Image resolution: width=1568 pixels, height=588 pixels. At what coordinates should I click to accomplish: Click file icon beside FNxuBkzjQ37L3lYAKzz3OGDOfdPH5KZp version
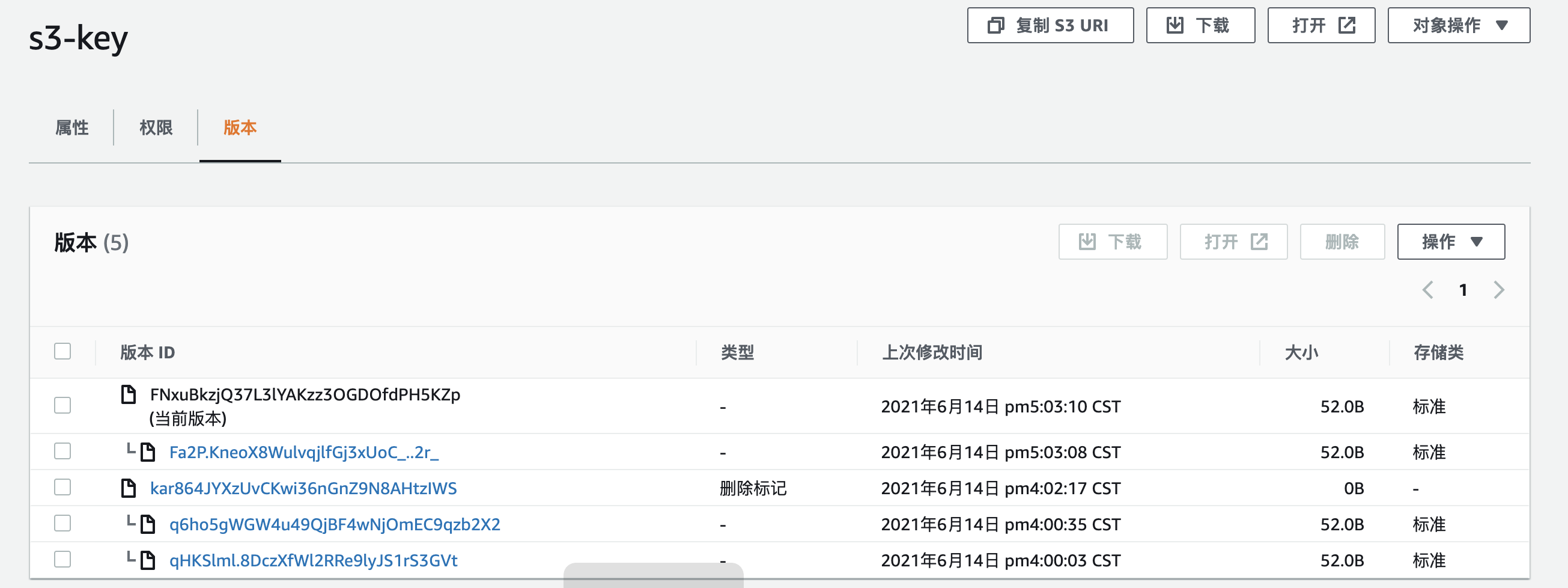(129, 394)
